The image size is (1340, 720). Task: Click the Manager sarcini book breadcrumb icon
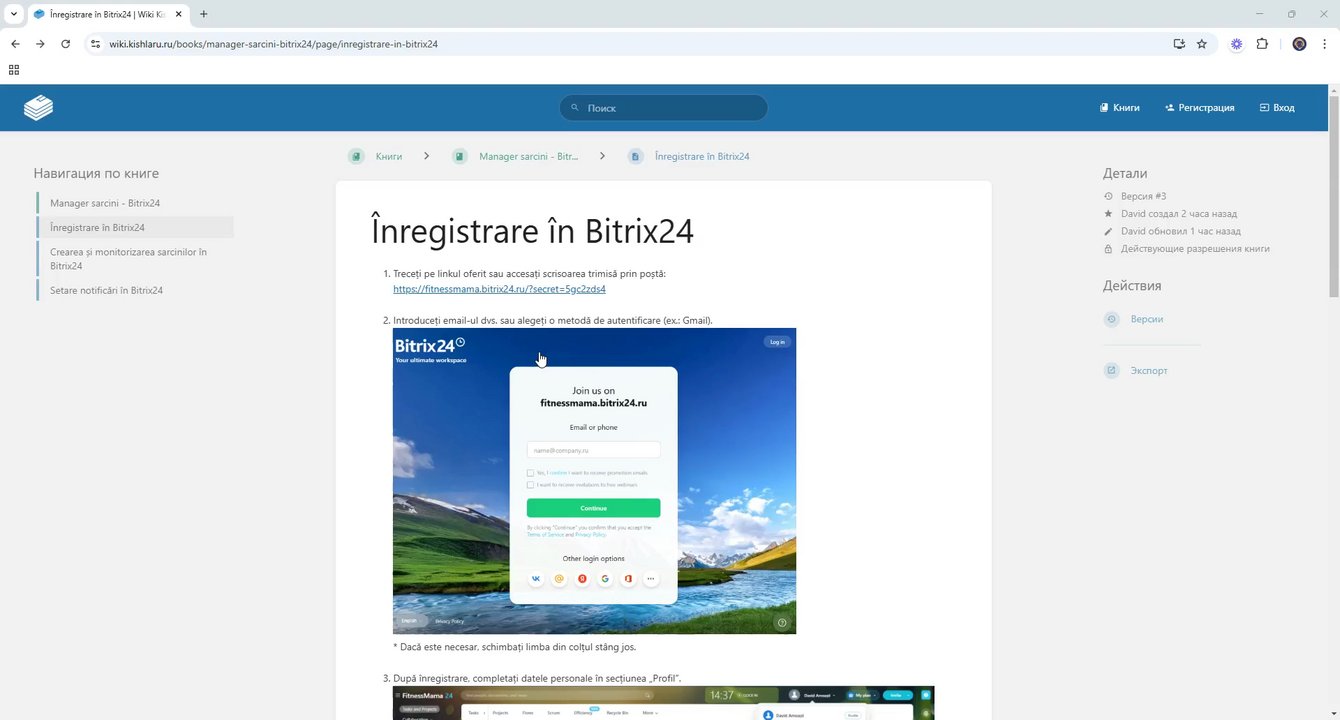(459, 156)
